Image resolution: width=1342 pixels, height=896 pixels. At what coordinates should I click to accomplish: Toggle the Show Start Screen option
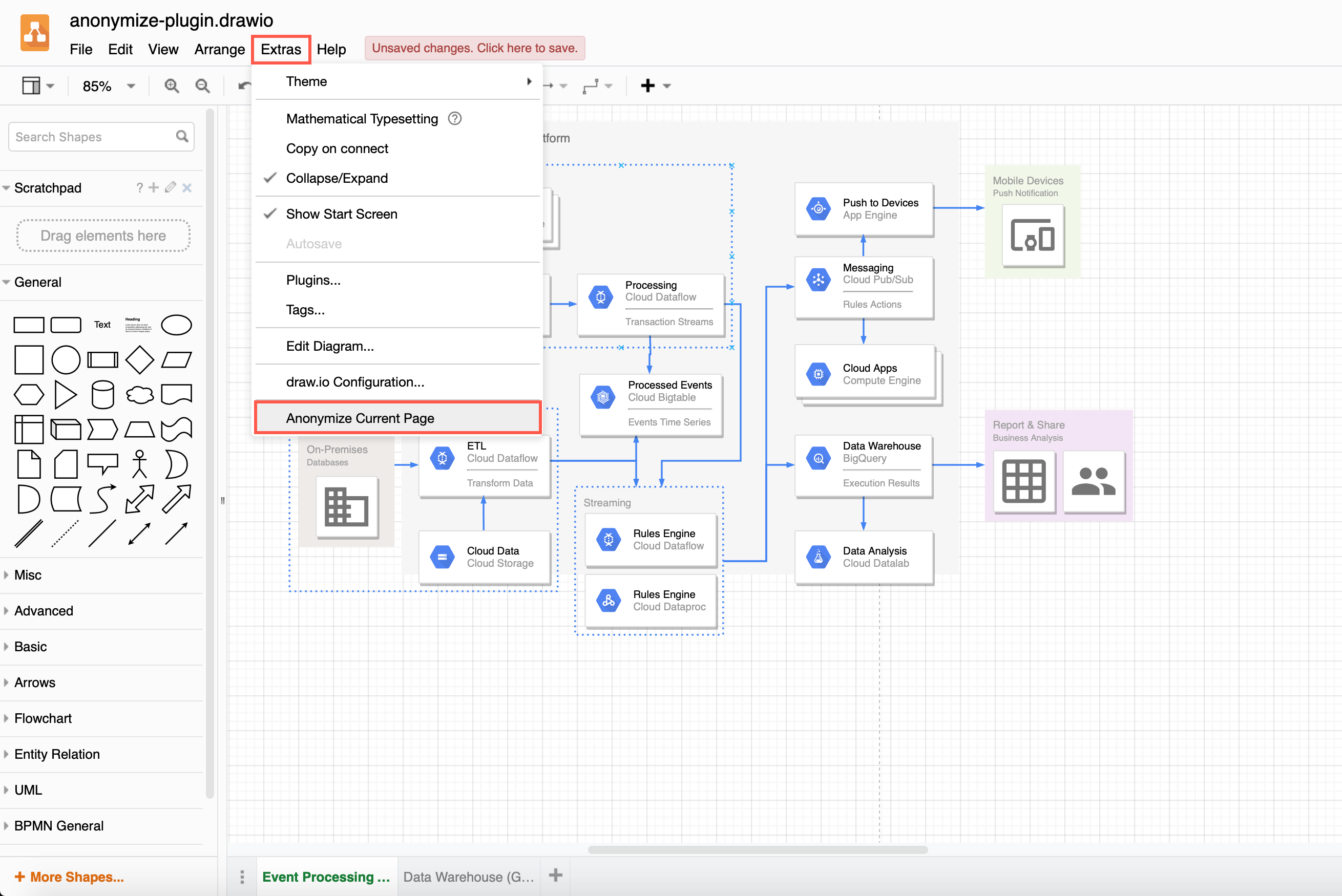tap(341, 214)
